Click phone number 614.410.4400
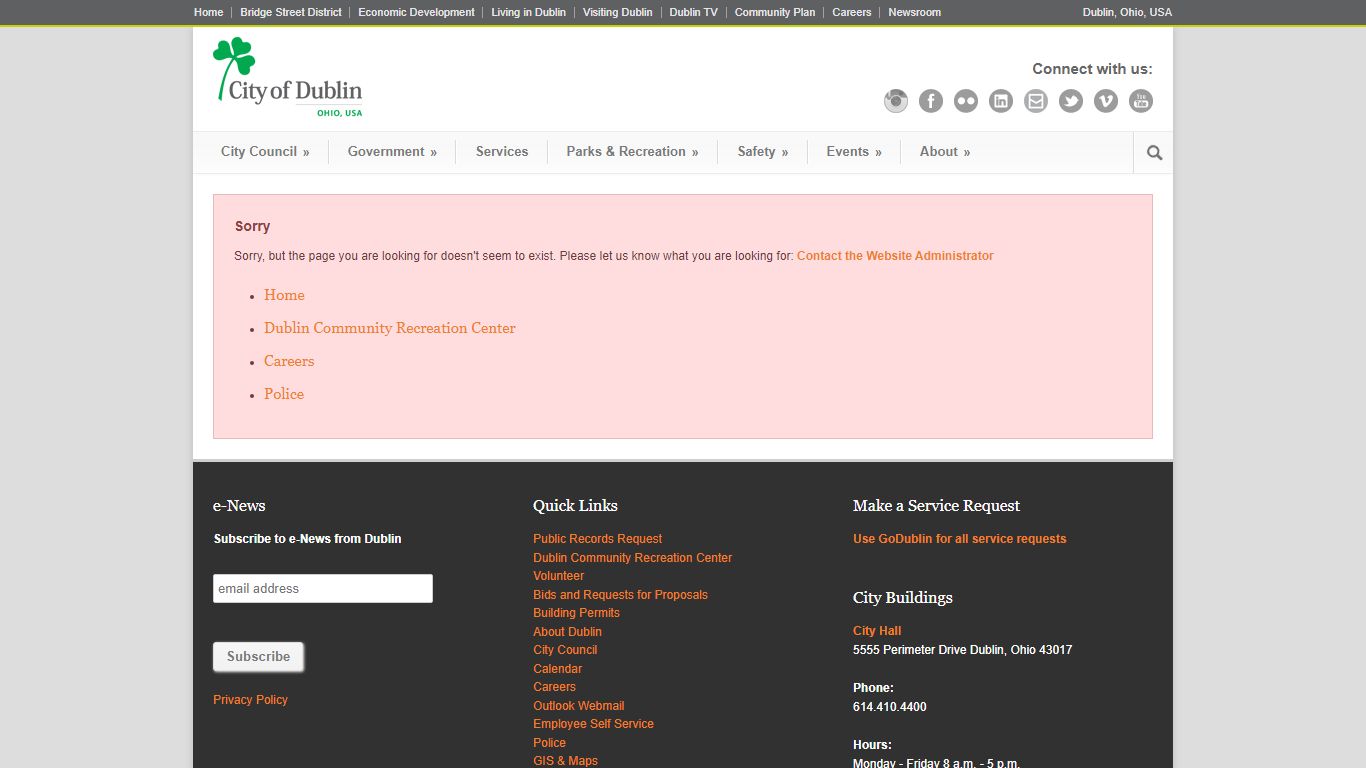The width and height of the screenshot is (1366, 768). pyautogui.click(x=889, y=707)
